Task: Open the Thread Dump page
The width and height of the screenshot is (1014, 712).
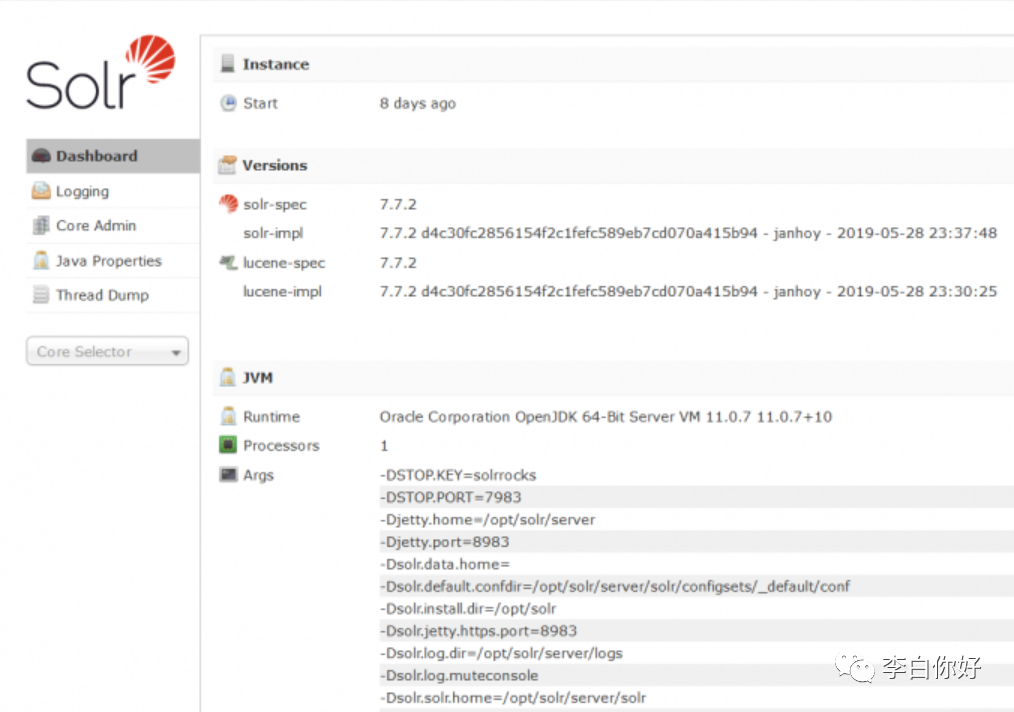Action: tap(113, 296)
